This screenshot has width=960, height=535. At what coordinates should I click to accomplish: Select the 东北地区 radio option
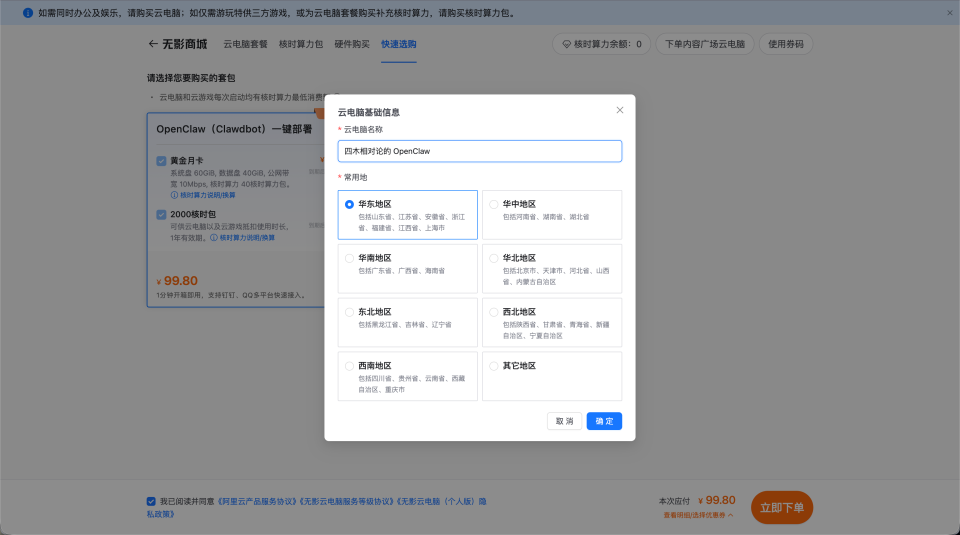coord(349,312)
